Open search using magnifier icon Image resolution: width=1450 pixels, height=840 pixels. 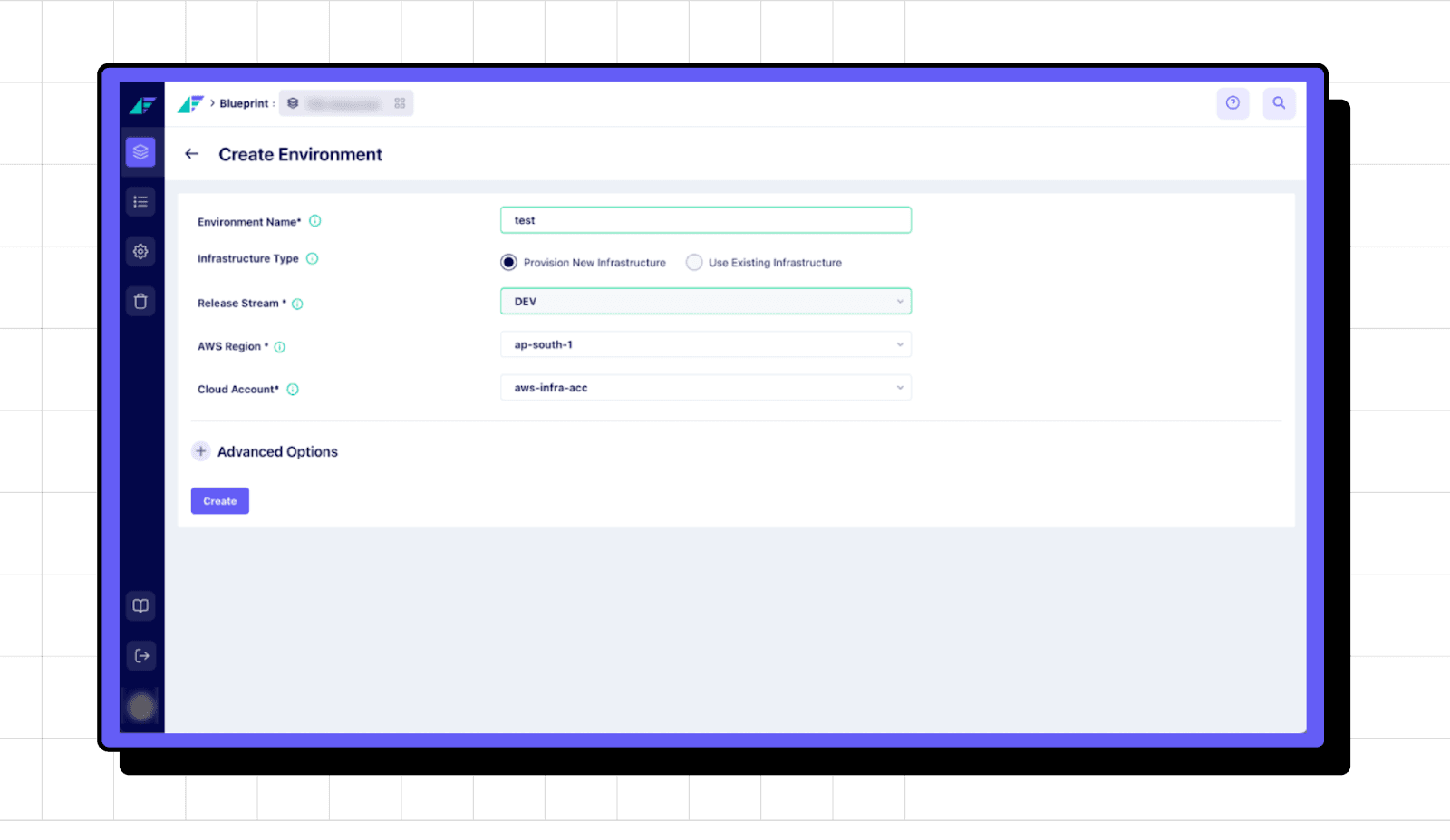(1279, 103)
